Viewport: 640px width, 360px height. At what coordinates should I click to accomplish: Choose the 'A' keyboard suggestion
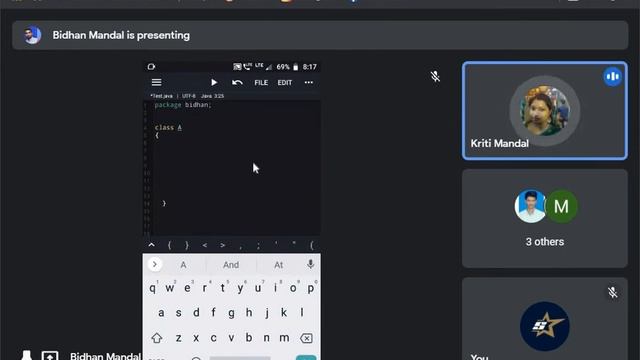click(x=183, y=265)
